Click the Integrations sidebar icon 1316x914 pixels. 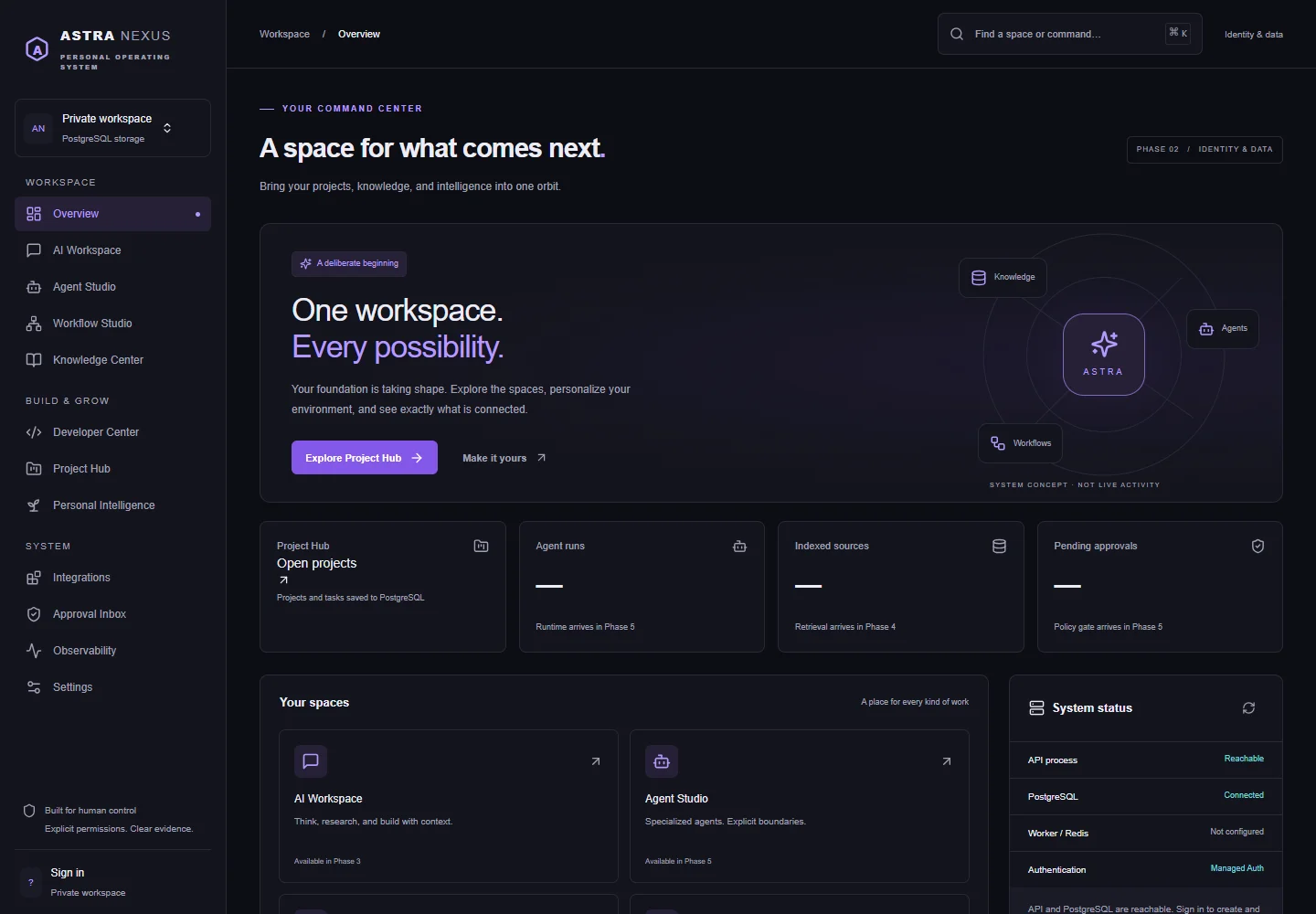[34, 578]
